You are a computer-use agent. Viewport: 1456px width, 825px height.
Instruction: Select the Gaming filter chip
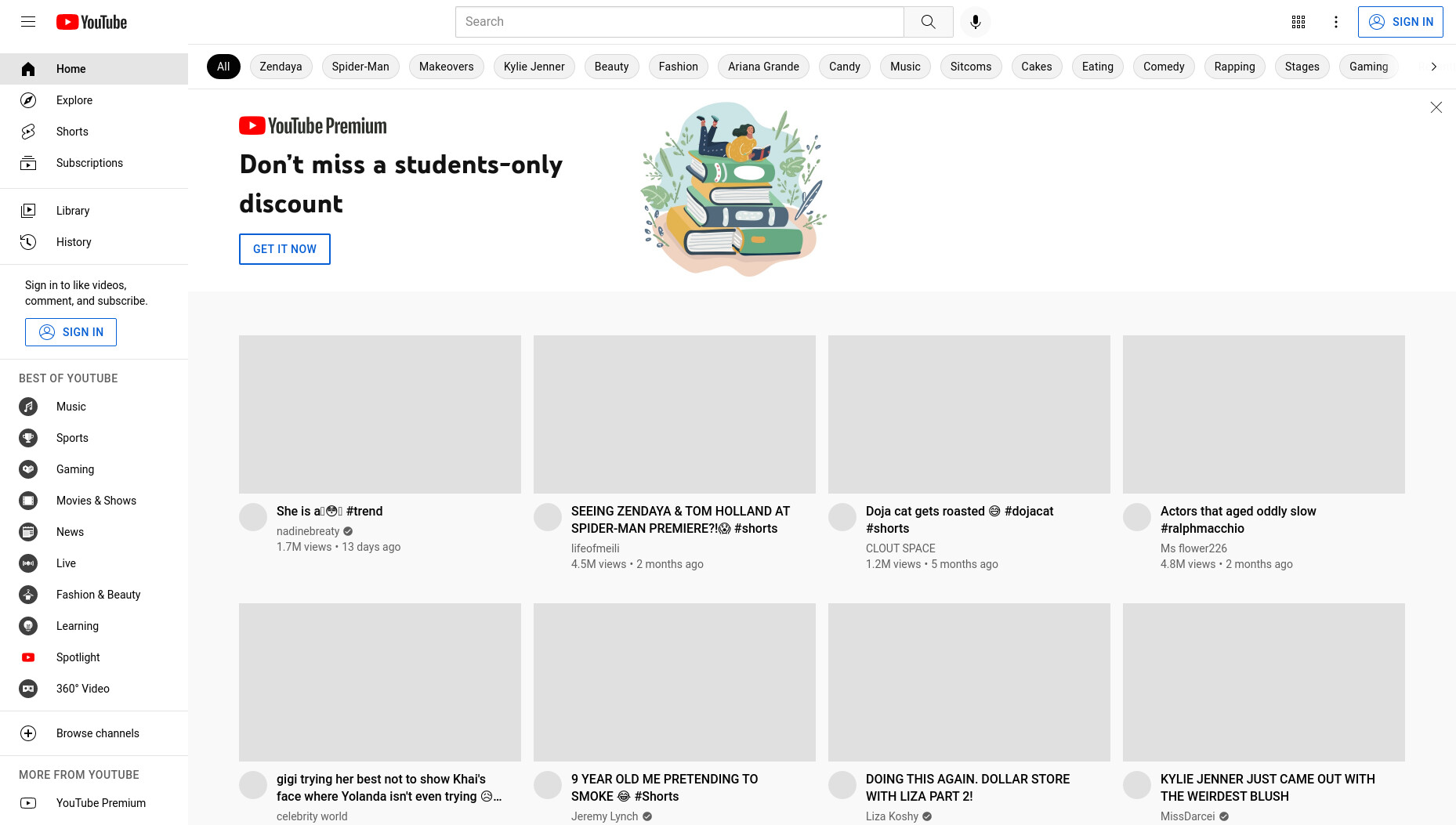pos(1369,67)
